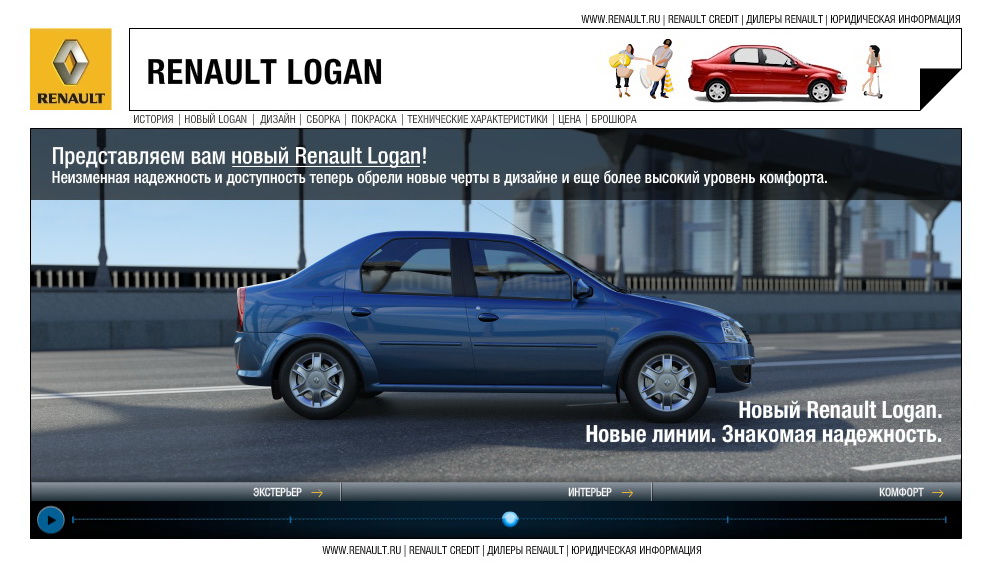Screen dimensions: 994x567
Task: Click the couple carrying bags illustration
Action: tap(642, 68)
